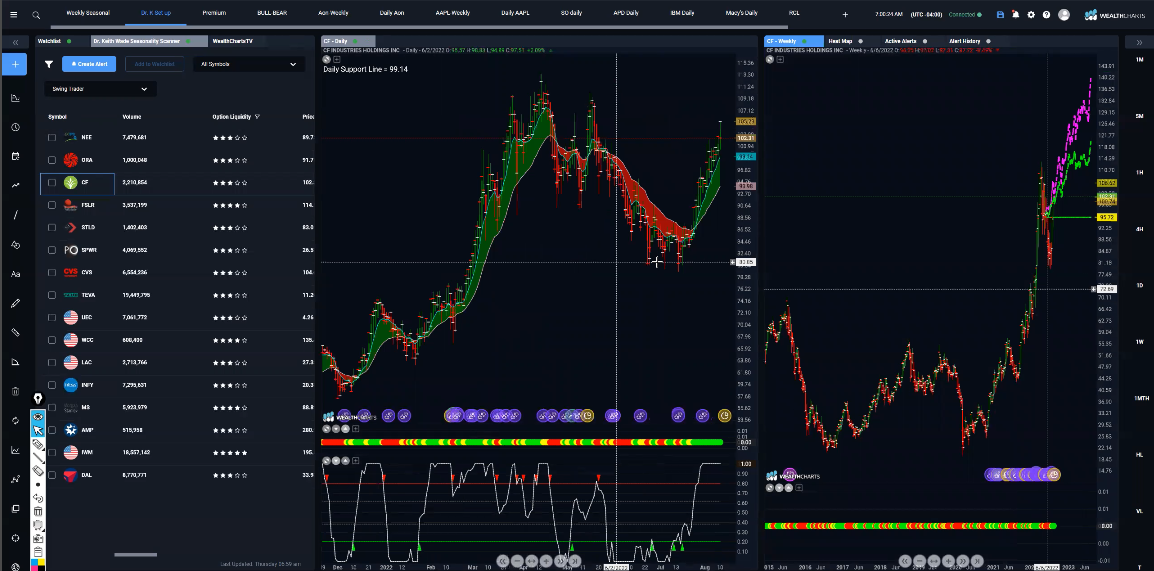The width and height of the screenshot is (1154, 571).
Task: Check the ORA row checkbox
Action: click(52, 160)
